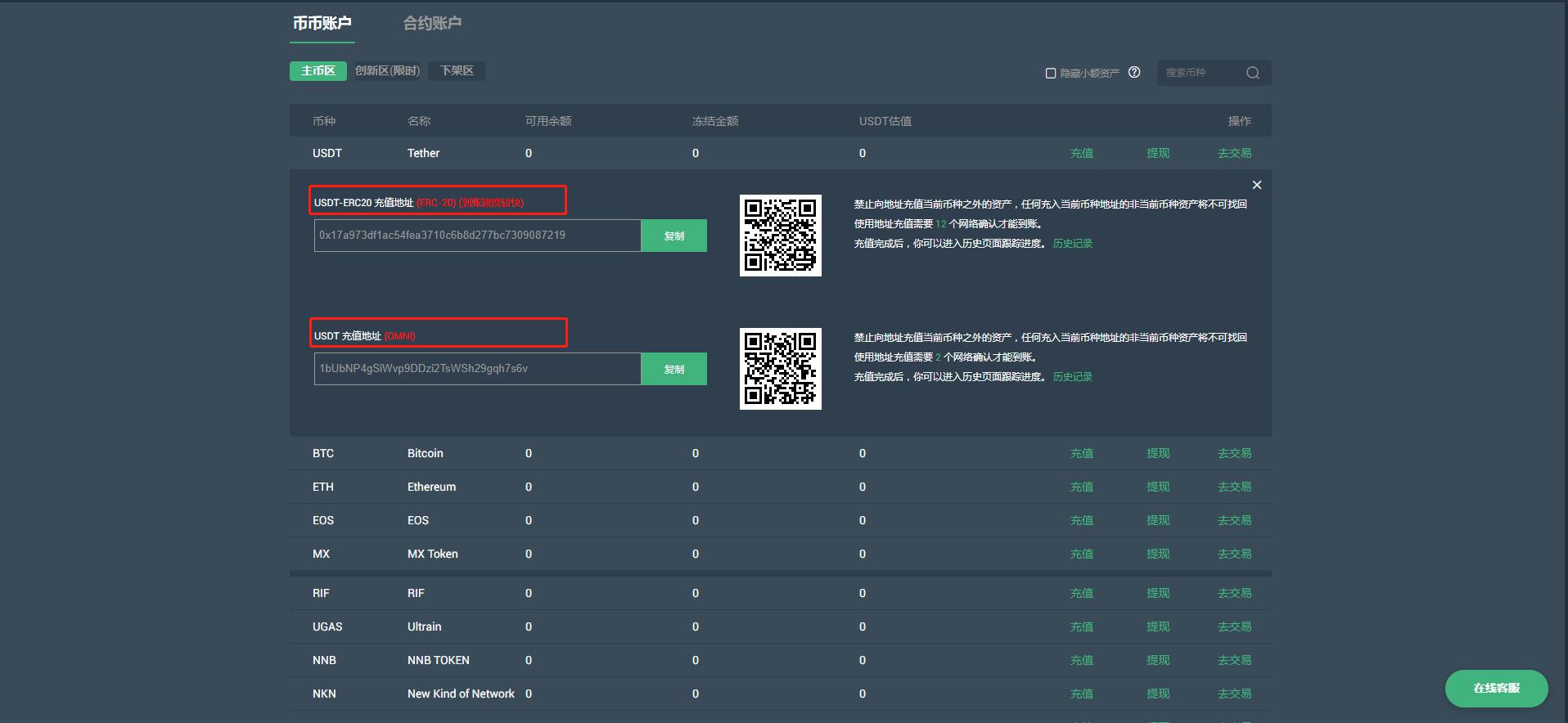Click the OMNI address QR code
This screenshot has height=723, width=1568.
[x=781, y=369]
